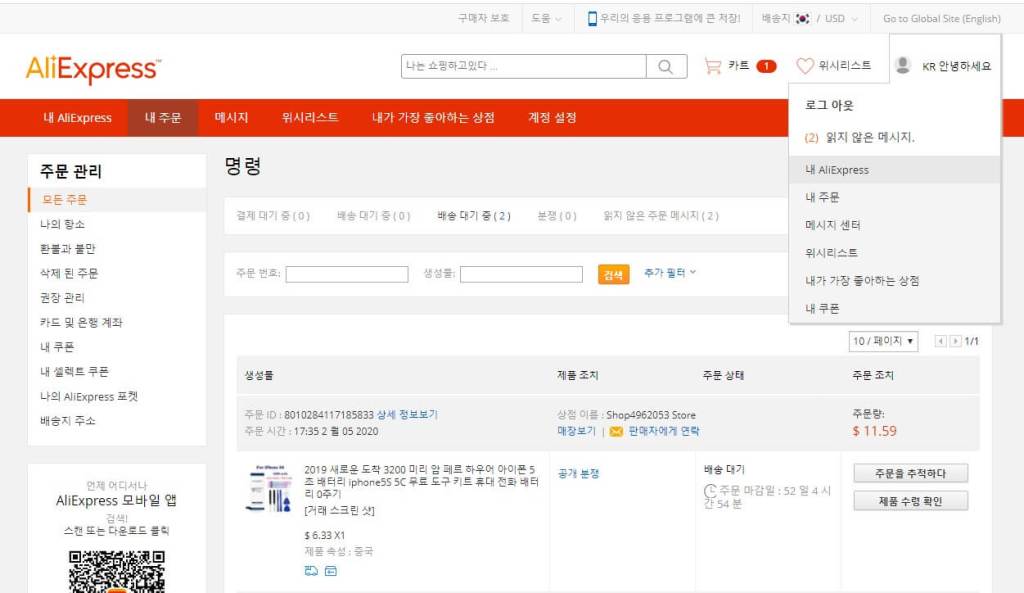The width and height of the screenshot is (1024, 593).
Task: Filter by 읽지 않은 주문 메시지 (2)
Action: [661, 216]
